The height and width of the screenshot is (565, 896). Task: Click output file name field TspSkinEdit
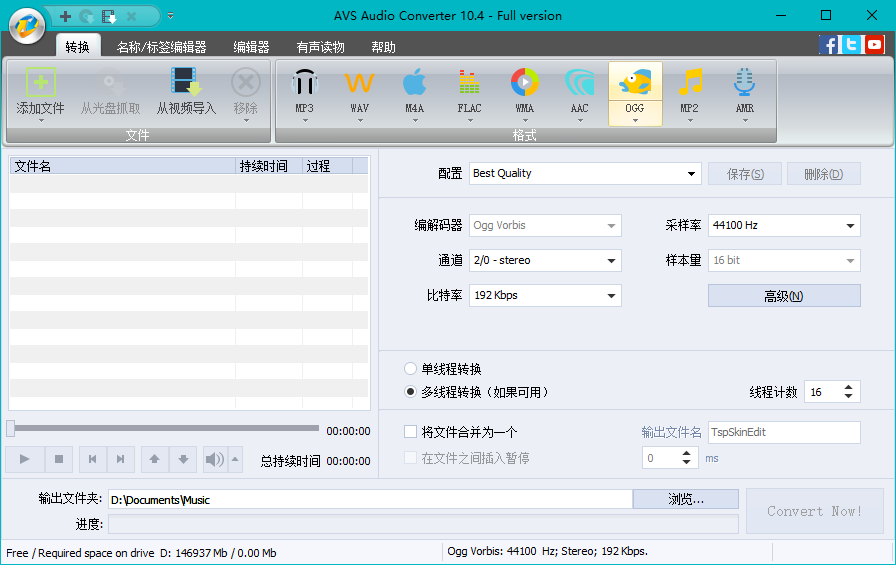click(784, 432)
